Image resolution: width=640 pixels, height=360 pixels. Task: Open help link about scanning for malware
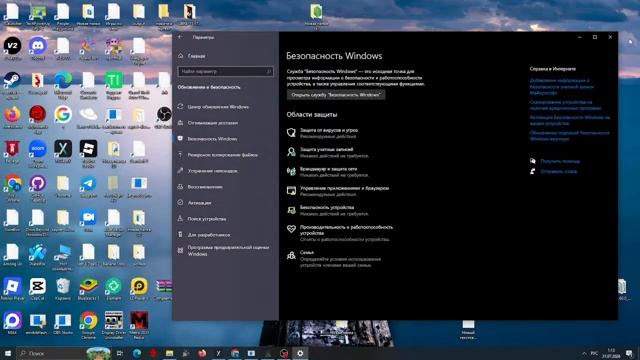click(565, 105)
